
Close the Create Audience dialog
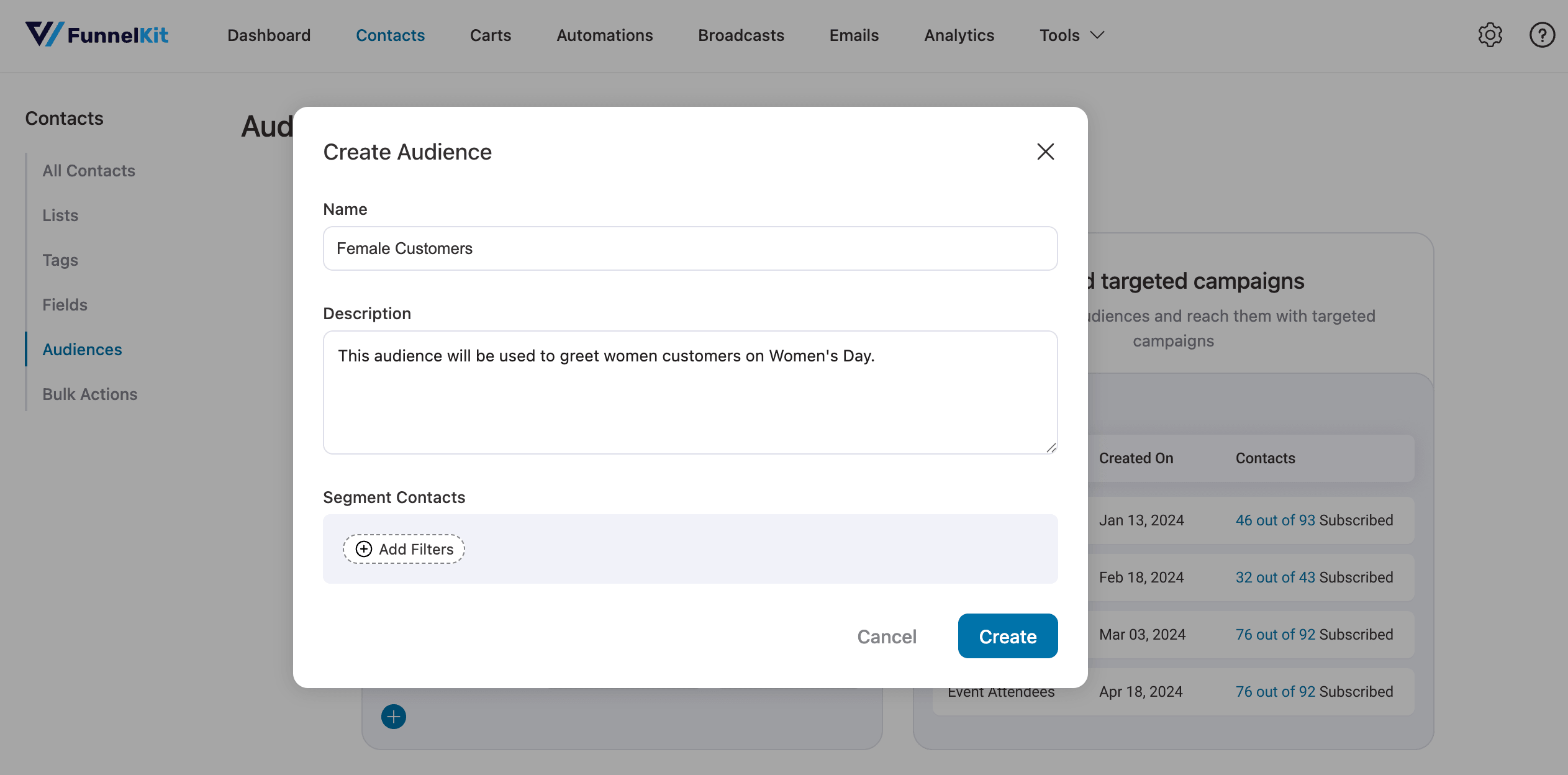1046,152
